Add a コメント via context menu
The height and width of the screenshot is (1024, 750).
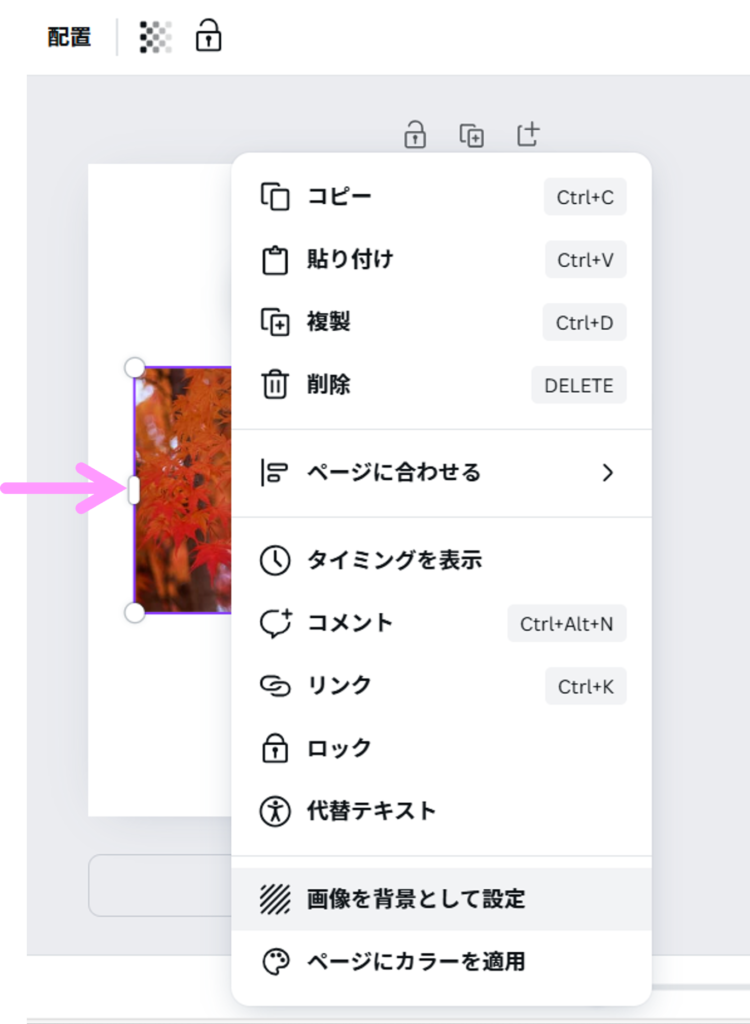(x=350, y=623)
